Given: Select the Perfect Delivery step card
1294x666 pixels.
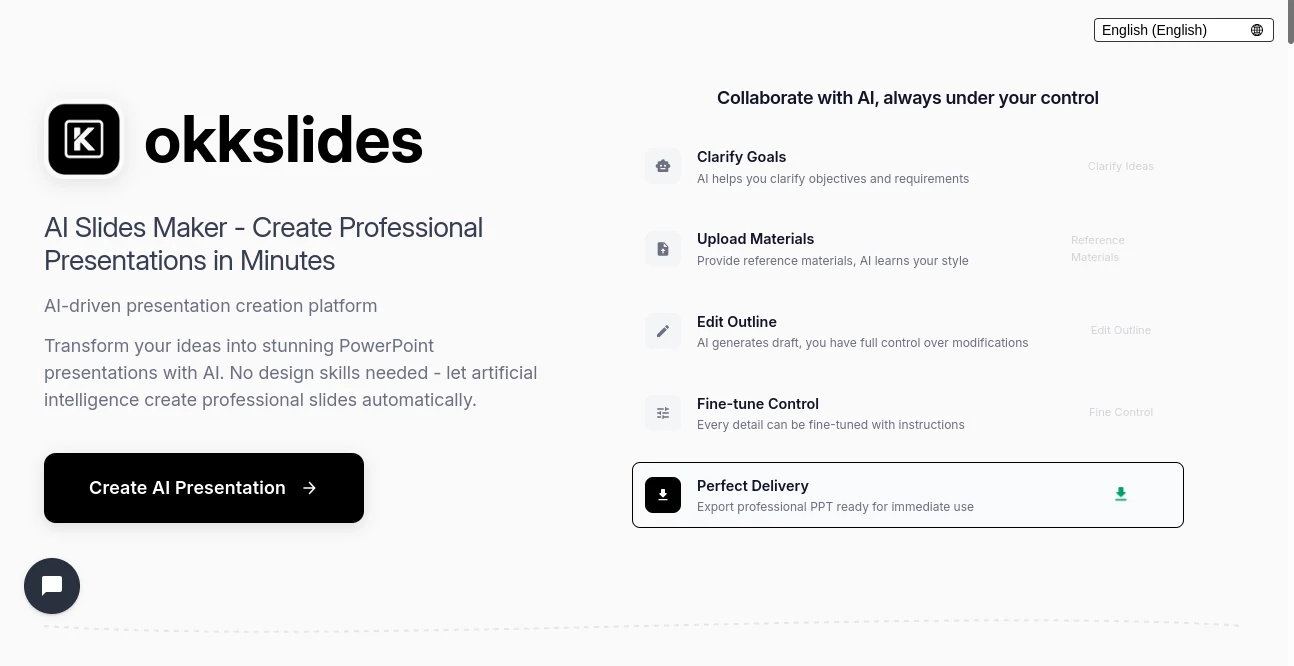Looking at the screenshot, I should tap(908, 494).
